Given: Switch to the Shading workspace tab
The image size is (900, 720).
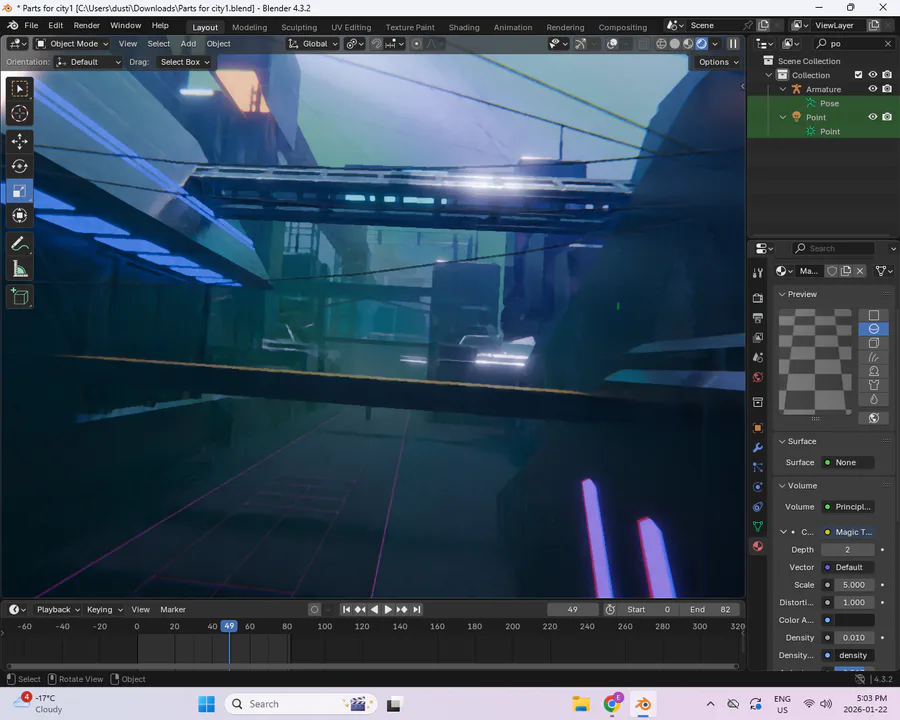Looking at the screenshot, I should point(463,27).
